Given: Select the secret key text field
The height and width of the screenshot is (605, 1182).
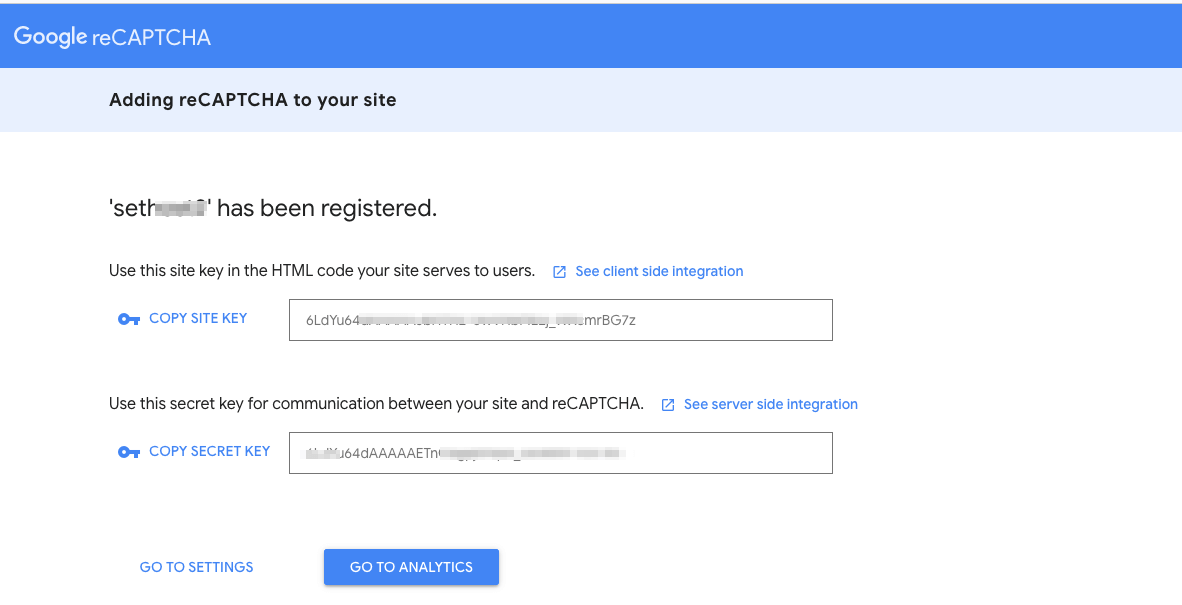Looking at the screenshot, I should click(560, 452).
